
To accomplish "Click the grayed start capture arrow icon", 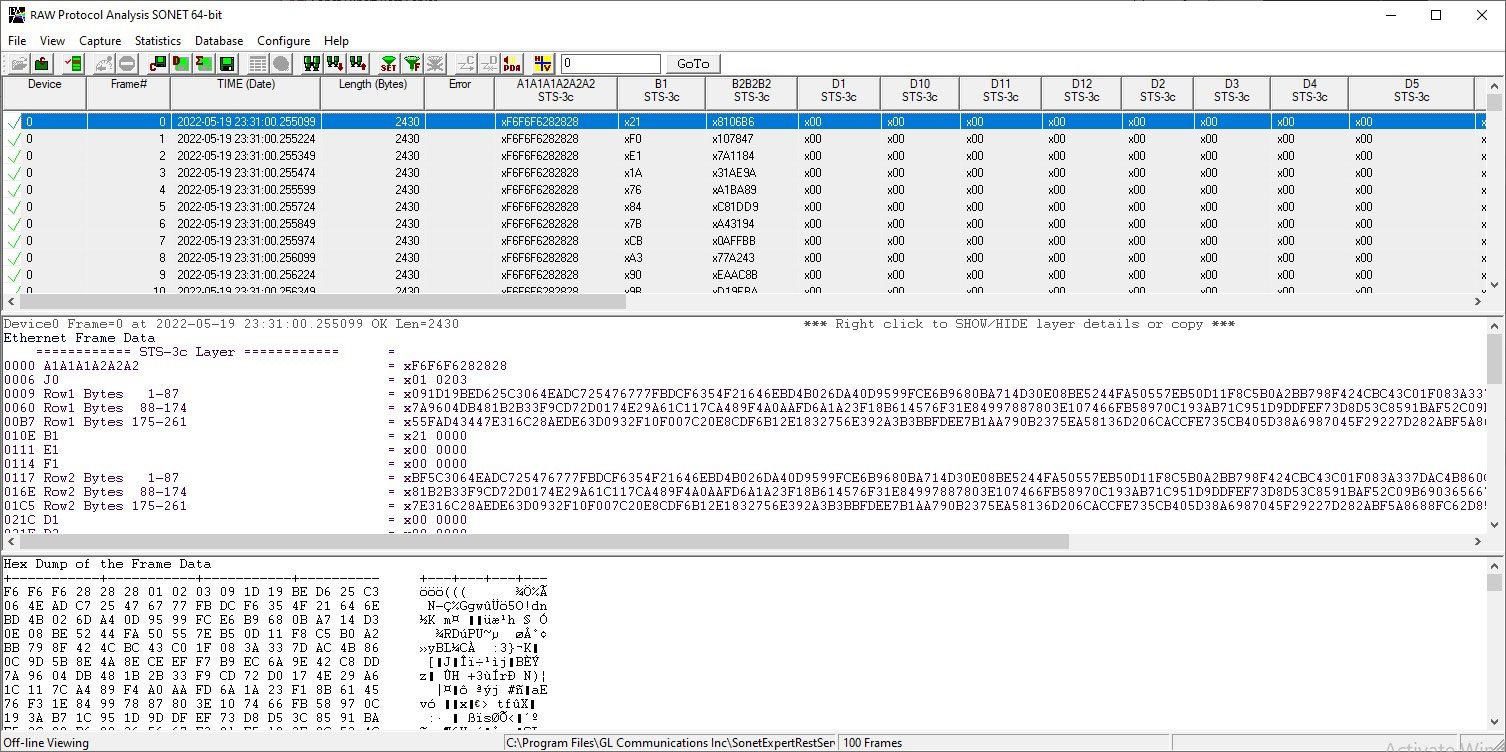I will tap(104, 64).
